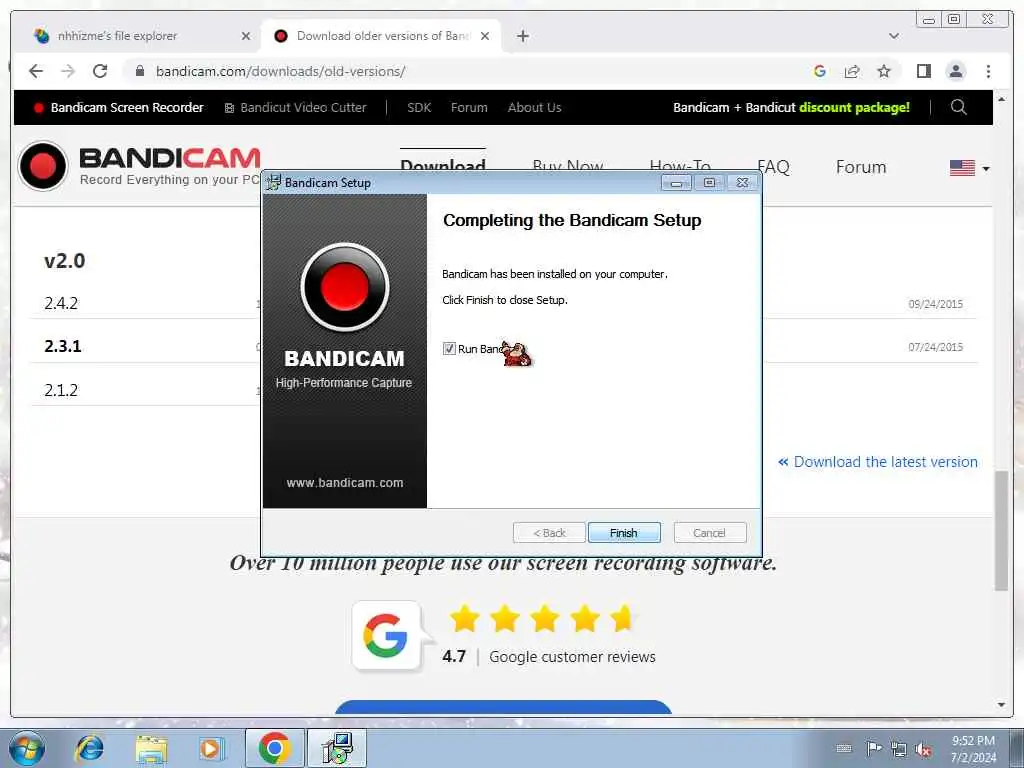
Task: Toggle Chrome side panel icon
Action: click(x=923, y=71)
